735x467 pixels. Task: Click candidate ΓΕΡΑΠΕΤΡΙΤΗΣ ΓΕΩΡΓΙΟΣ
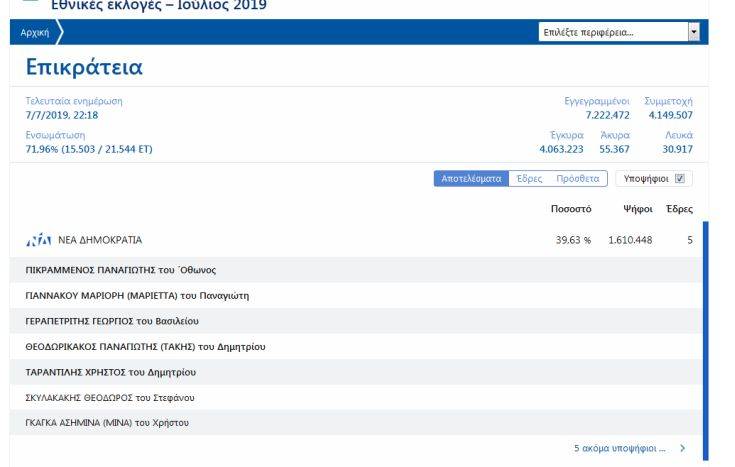(x=113, y=321)
